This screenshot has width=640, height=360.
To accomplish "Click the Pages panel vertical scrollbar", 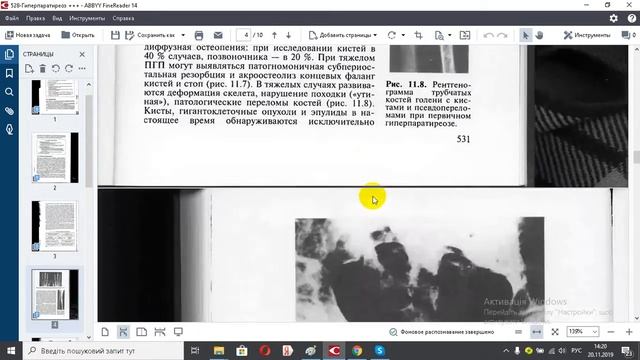I will [89, 141].
